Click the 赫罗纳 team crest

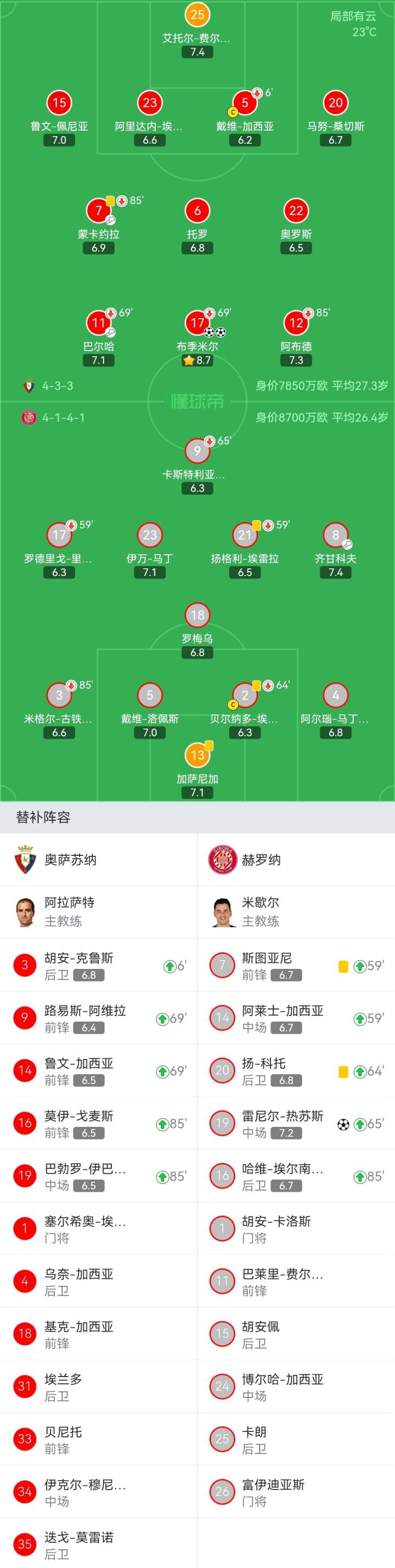tap(222, 860)
